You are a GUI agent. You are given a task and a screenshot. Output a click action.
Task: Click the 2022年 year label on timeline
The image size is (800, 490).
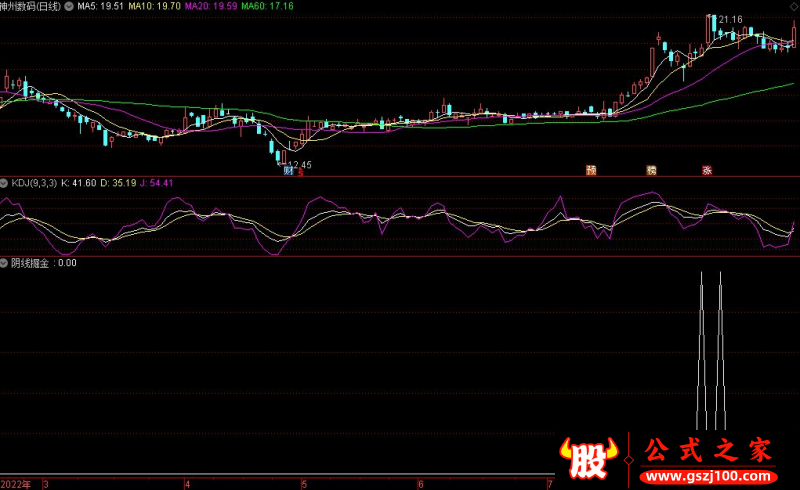(x=15, y=484)
